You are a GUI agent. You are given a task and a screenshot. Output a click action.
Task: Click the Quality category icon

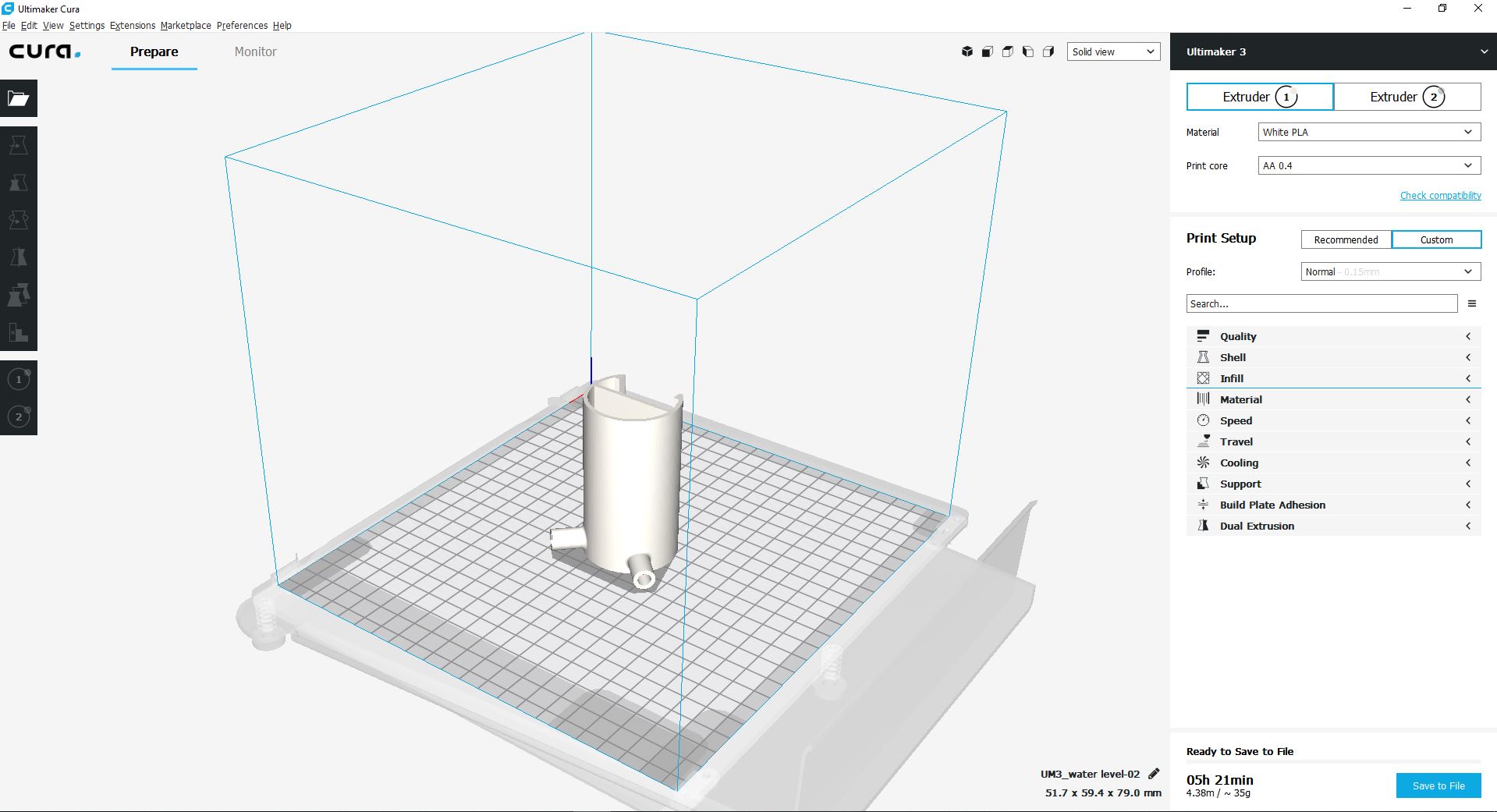(x=1203, y=335)
